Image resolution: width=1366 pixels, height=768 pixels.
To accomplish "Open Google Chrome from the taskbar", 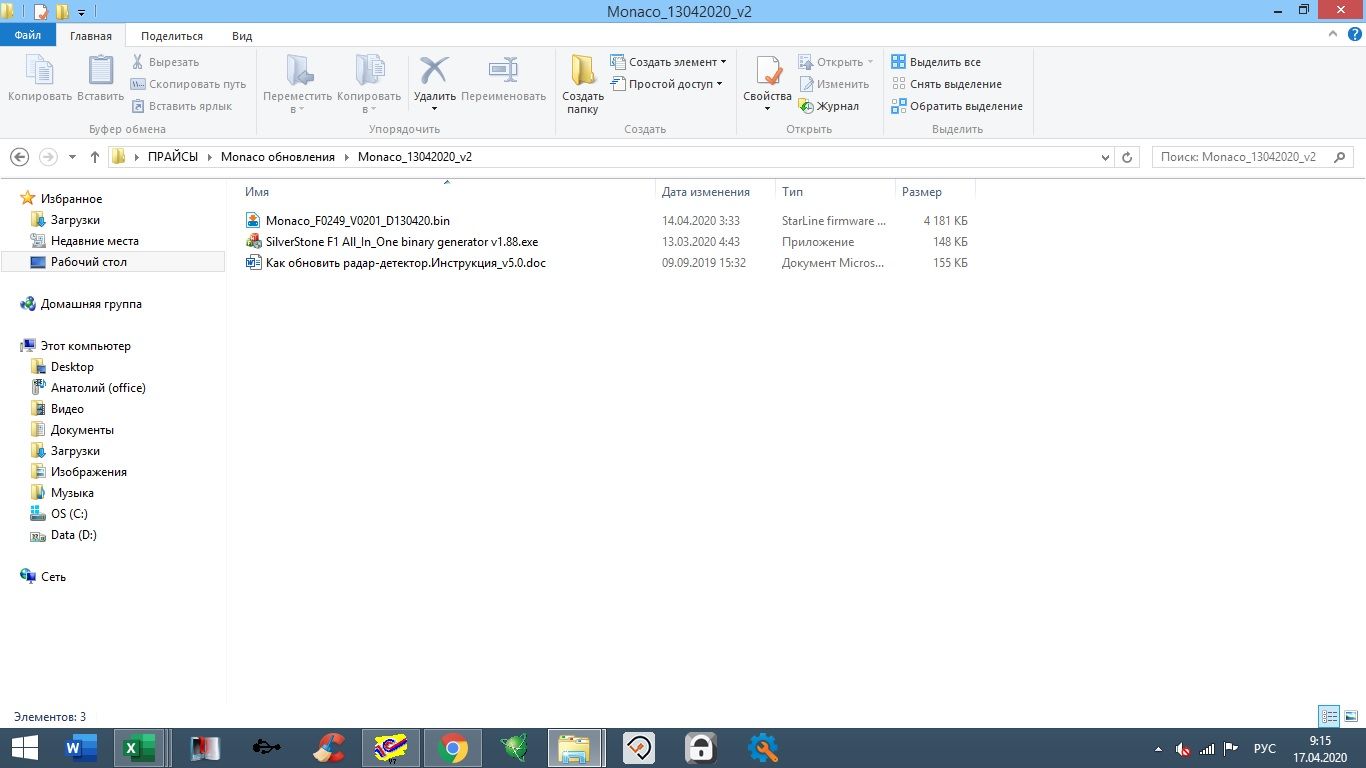I will (452, 748).
